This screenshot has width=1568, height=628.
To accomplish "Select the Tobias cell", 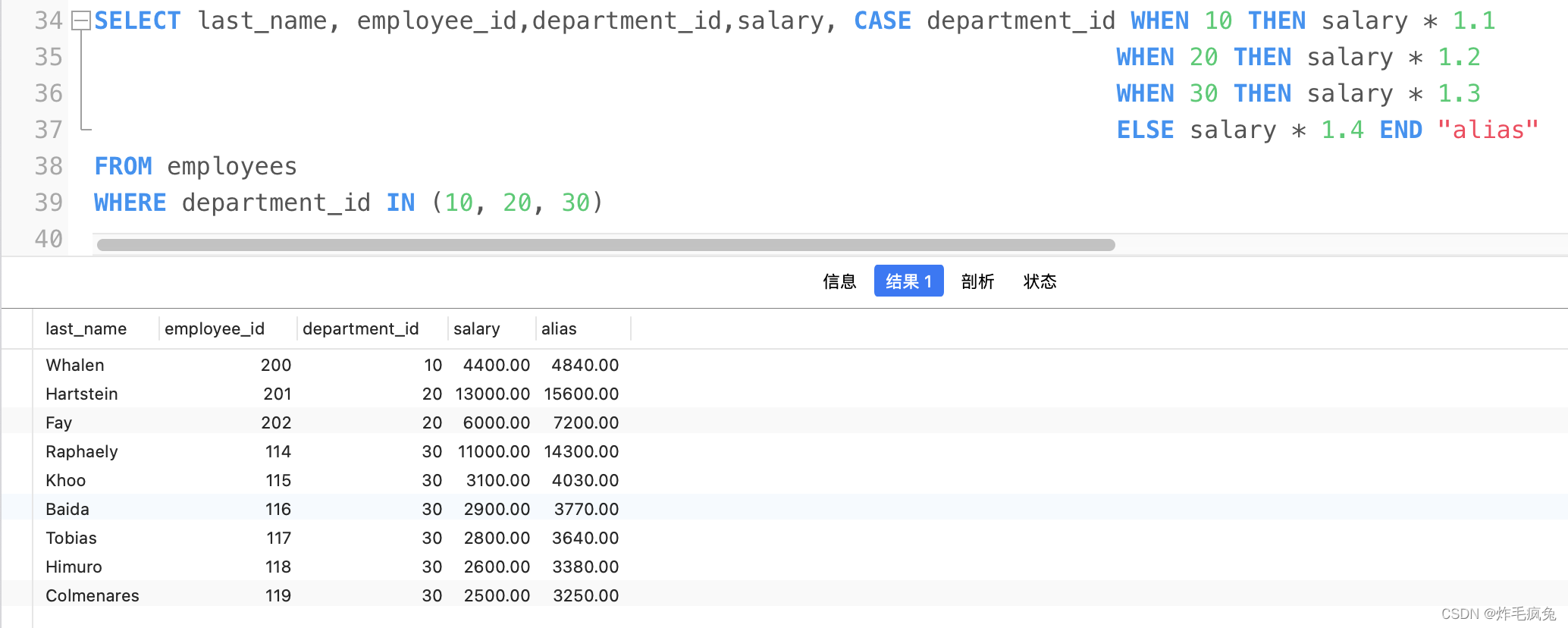I will point(71,538).
